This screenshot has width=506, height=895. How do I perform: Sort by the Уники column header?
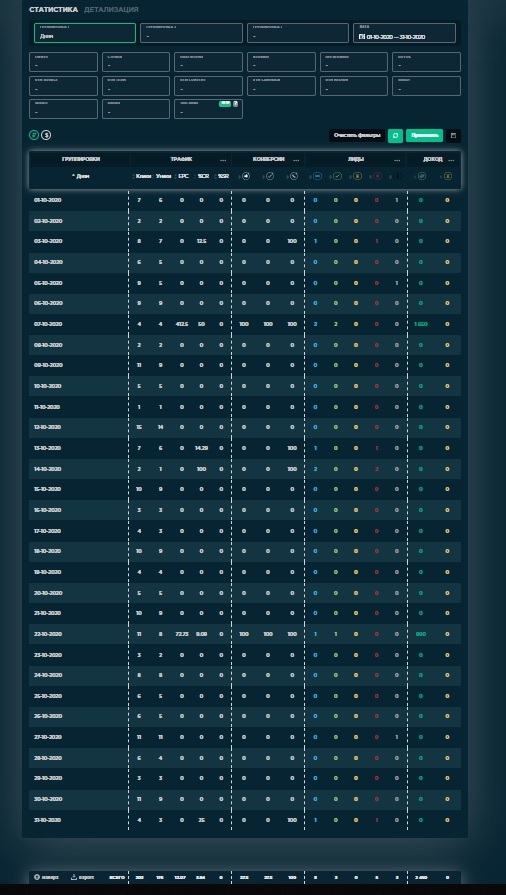coord(164,176)
